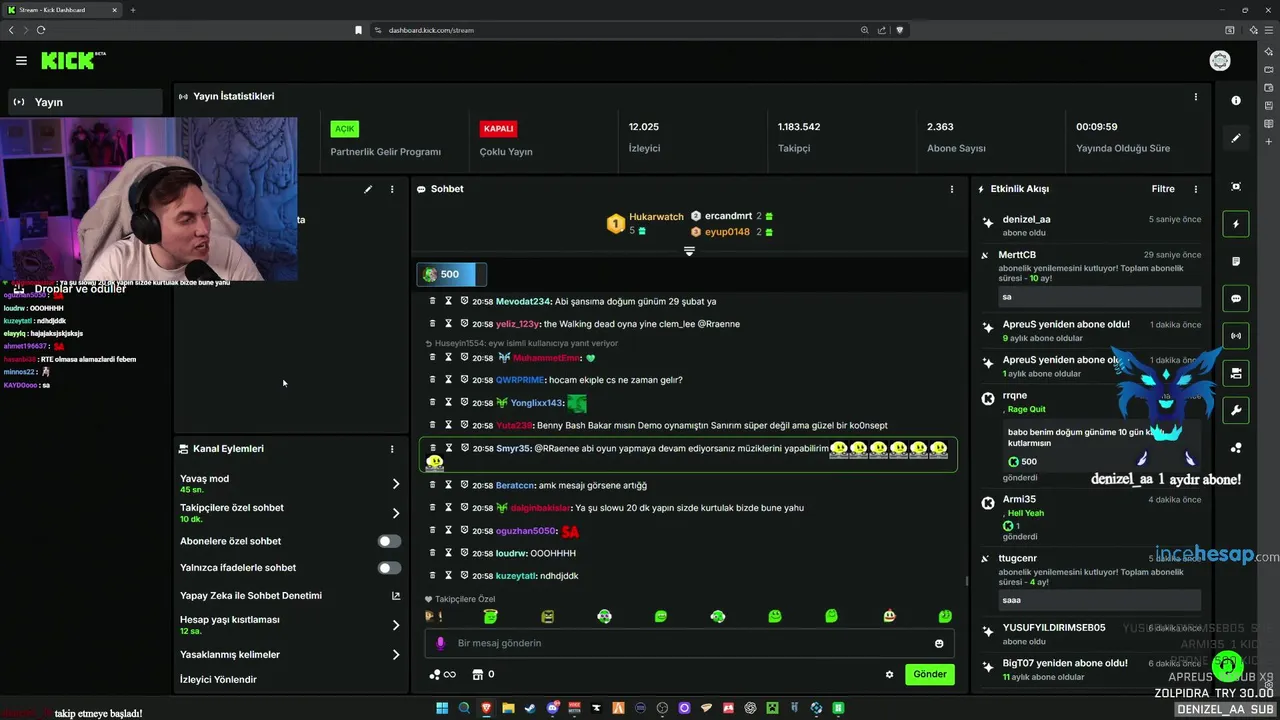Screen dimensions: 1280x720
Task: Click the Windows Start button
Action: click(442, 708)
